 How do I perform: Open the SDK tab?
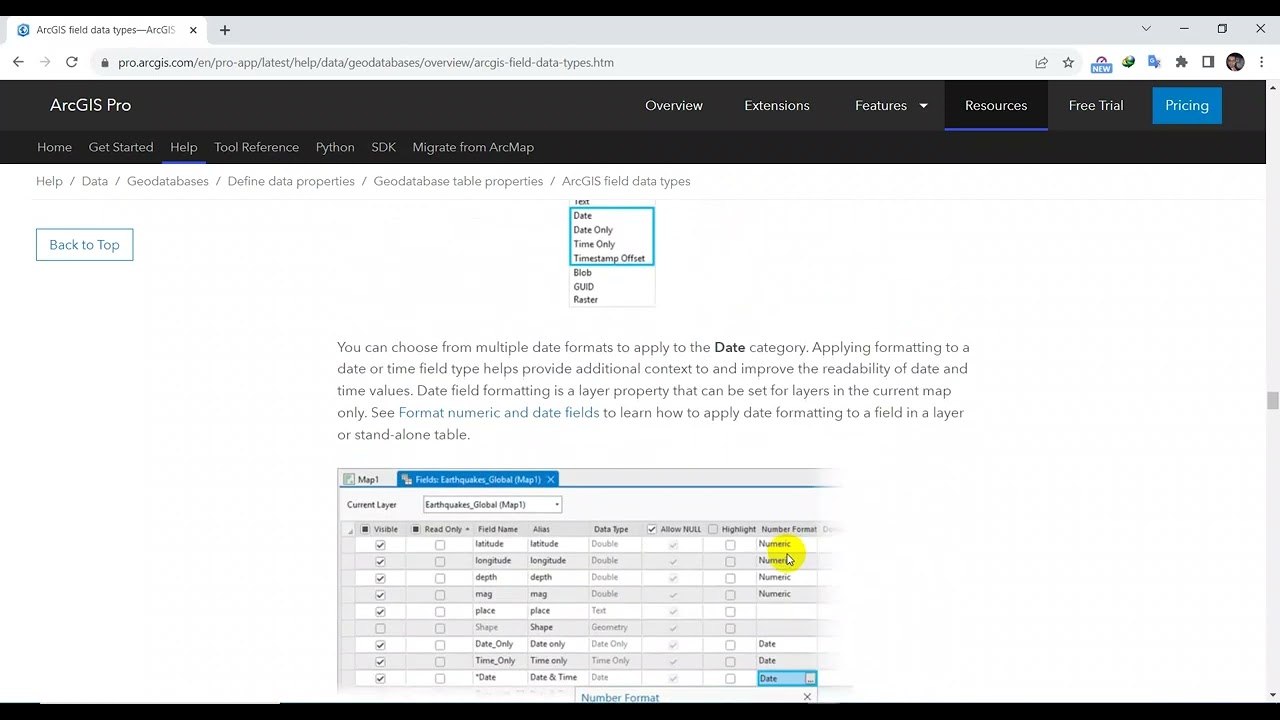coord(383,147)
